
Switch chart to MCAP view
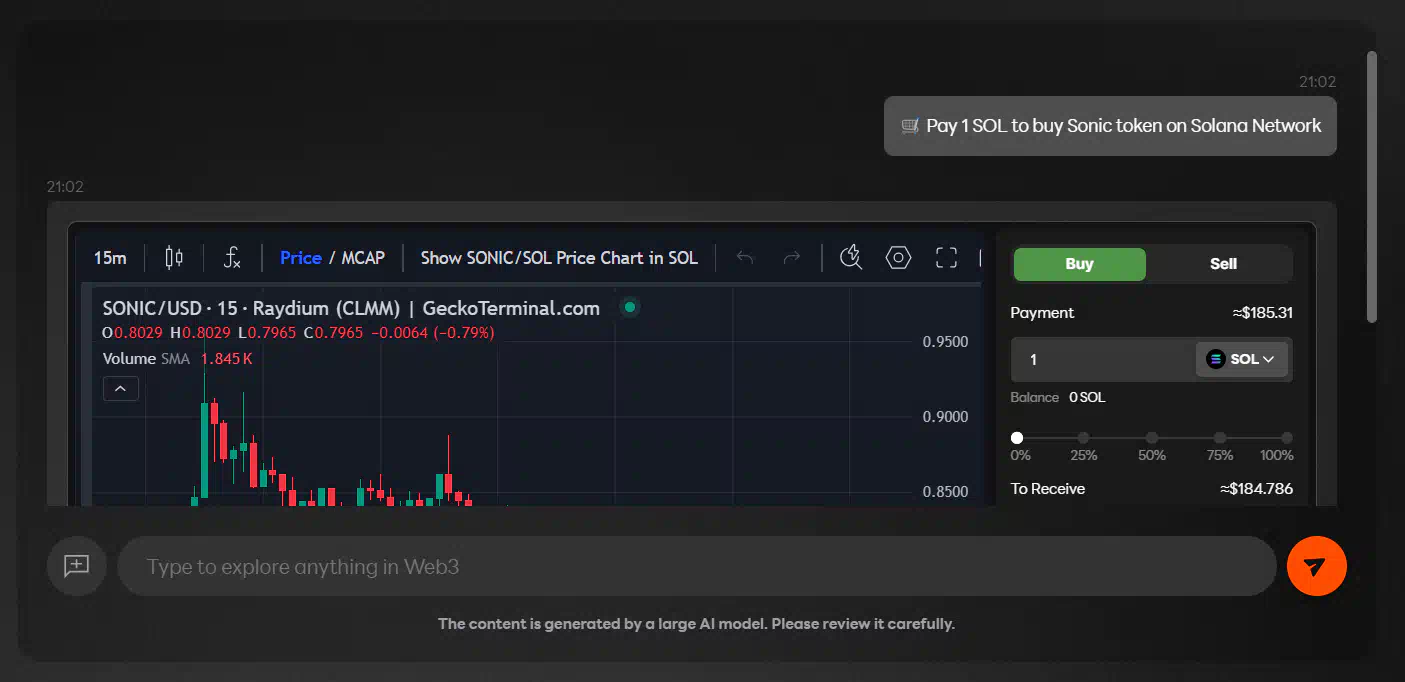point(363,258)
